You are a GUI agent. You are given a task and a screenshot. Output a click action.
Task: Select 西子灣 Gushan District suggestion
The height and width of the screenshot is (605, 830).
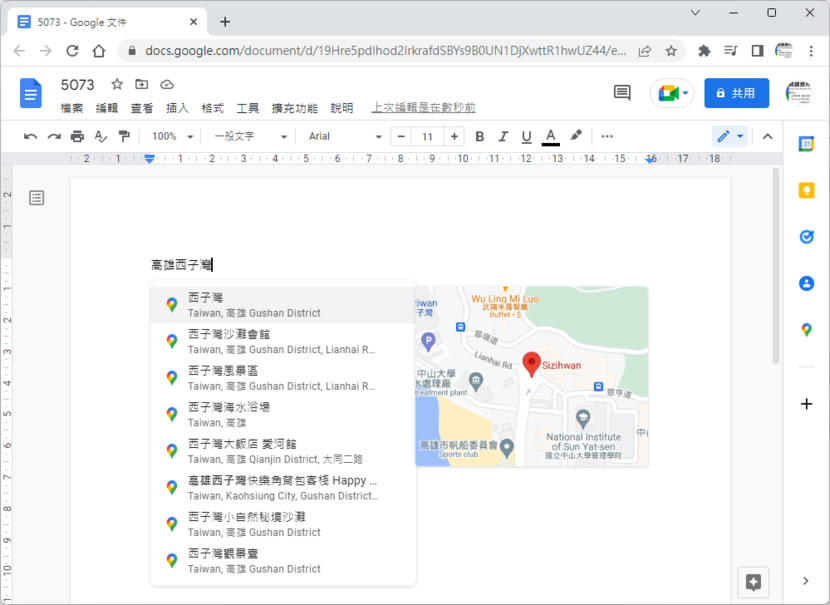tap(283, 305)
